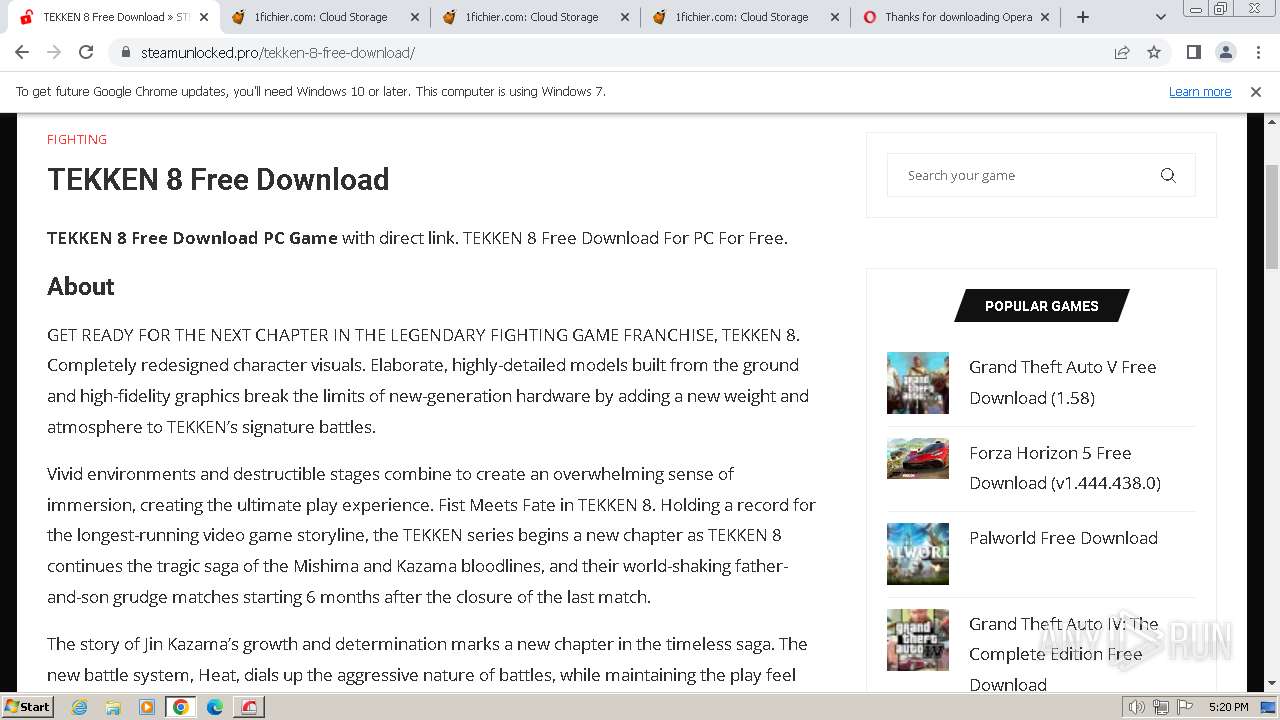Click Palworld game thumbnail
1280x720 pixels.
tap(918, 554)
